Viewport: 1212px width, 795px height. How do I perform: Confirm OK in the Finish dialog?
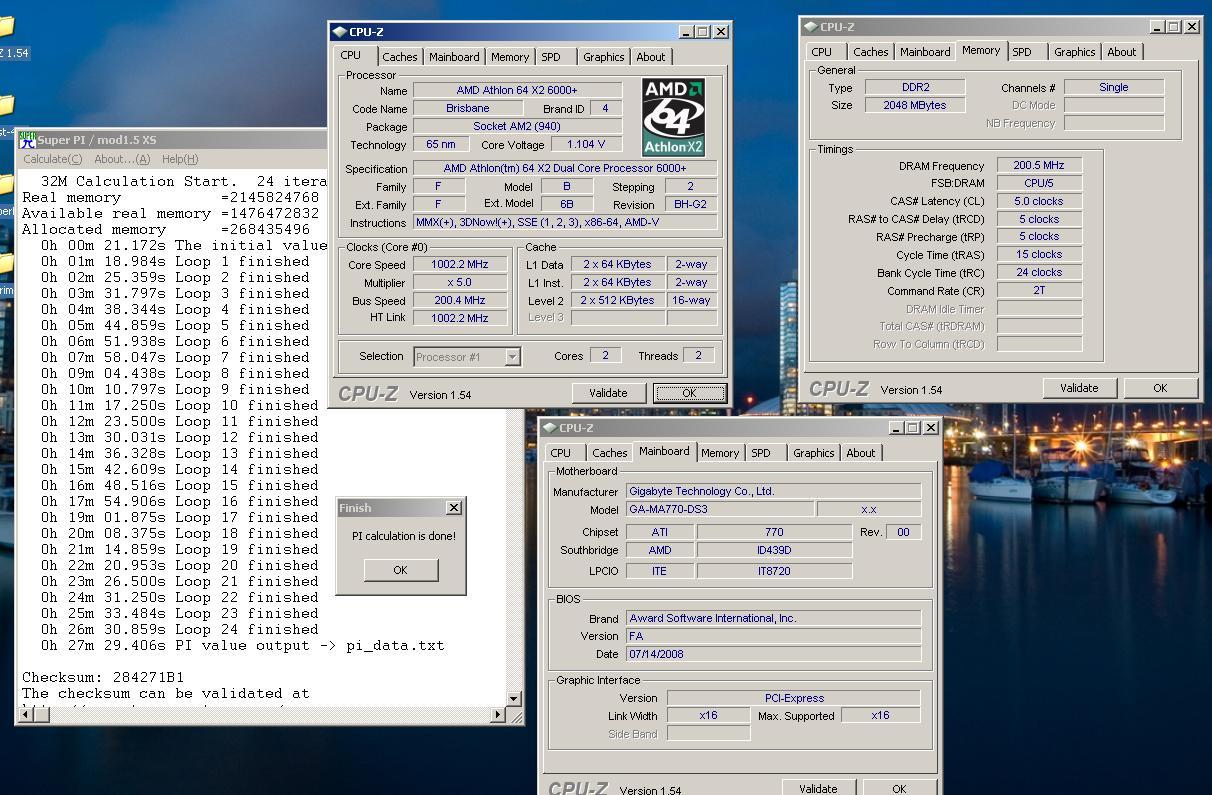coord(400,569)
